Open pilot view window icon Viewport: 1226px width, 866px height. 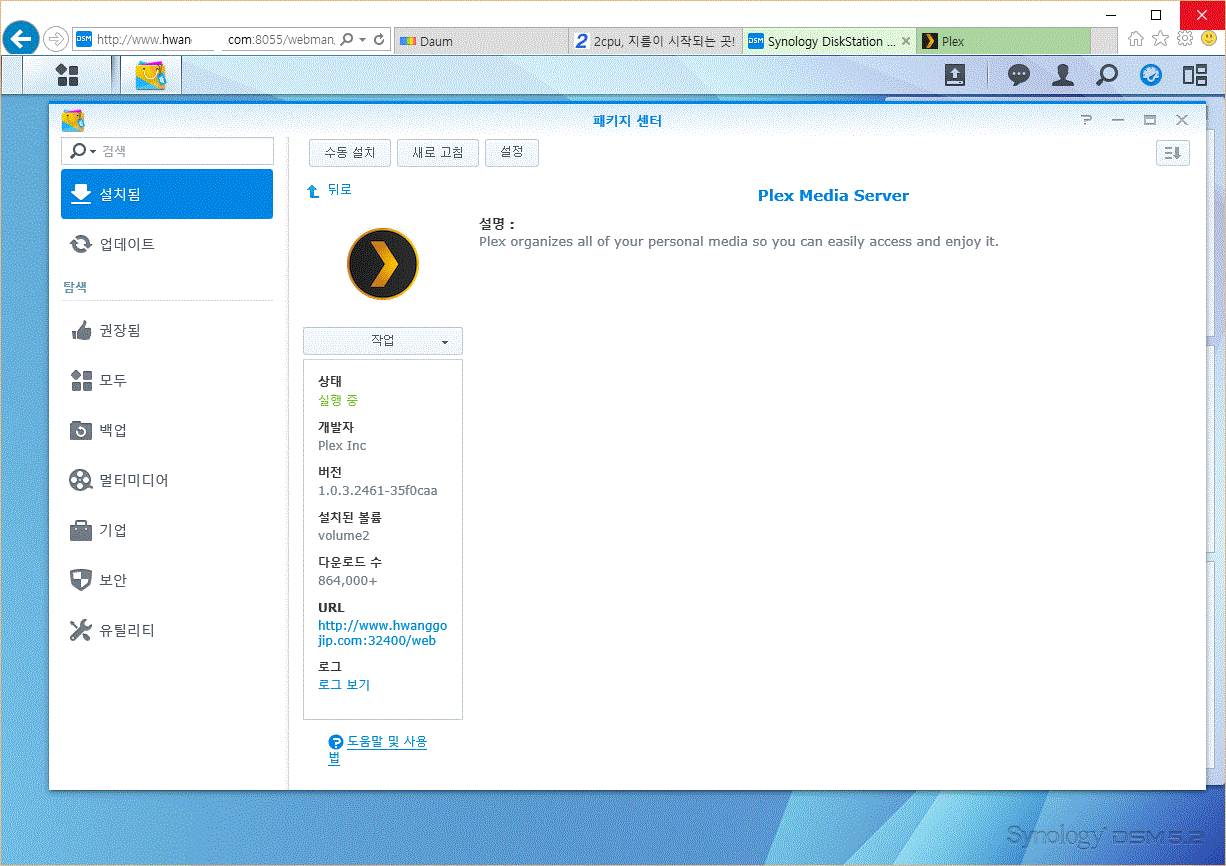tap(1195, 75)
